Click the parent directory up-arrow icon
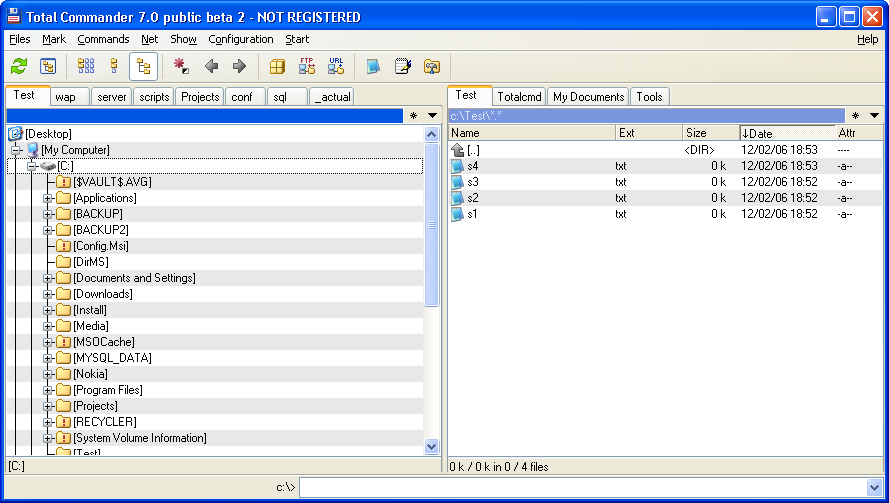This screenshot has height=503, width=889. click(458, 150)
